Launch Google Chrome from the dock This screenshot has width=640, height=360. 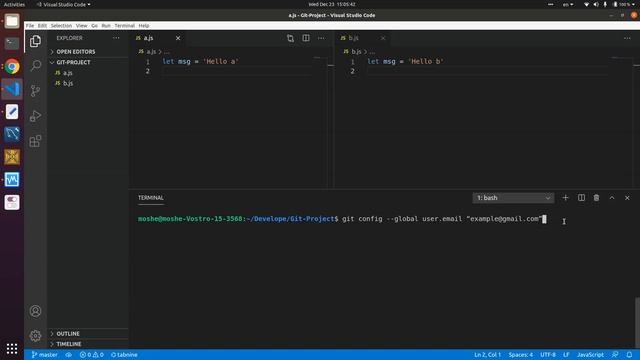tap(12, 66)
